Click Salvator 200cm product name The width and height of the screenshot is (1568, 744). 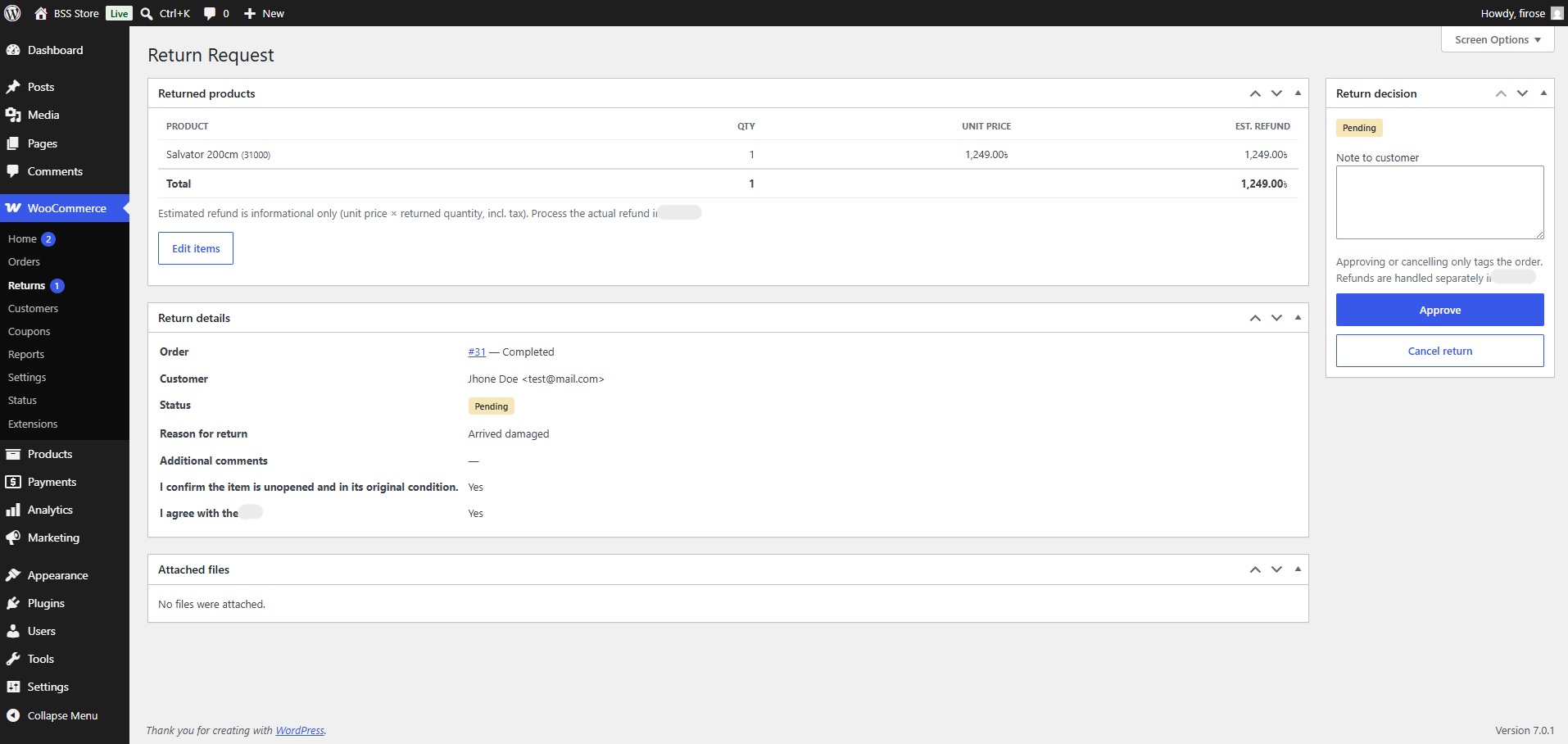[202, 155]
